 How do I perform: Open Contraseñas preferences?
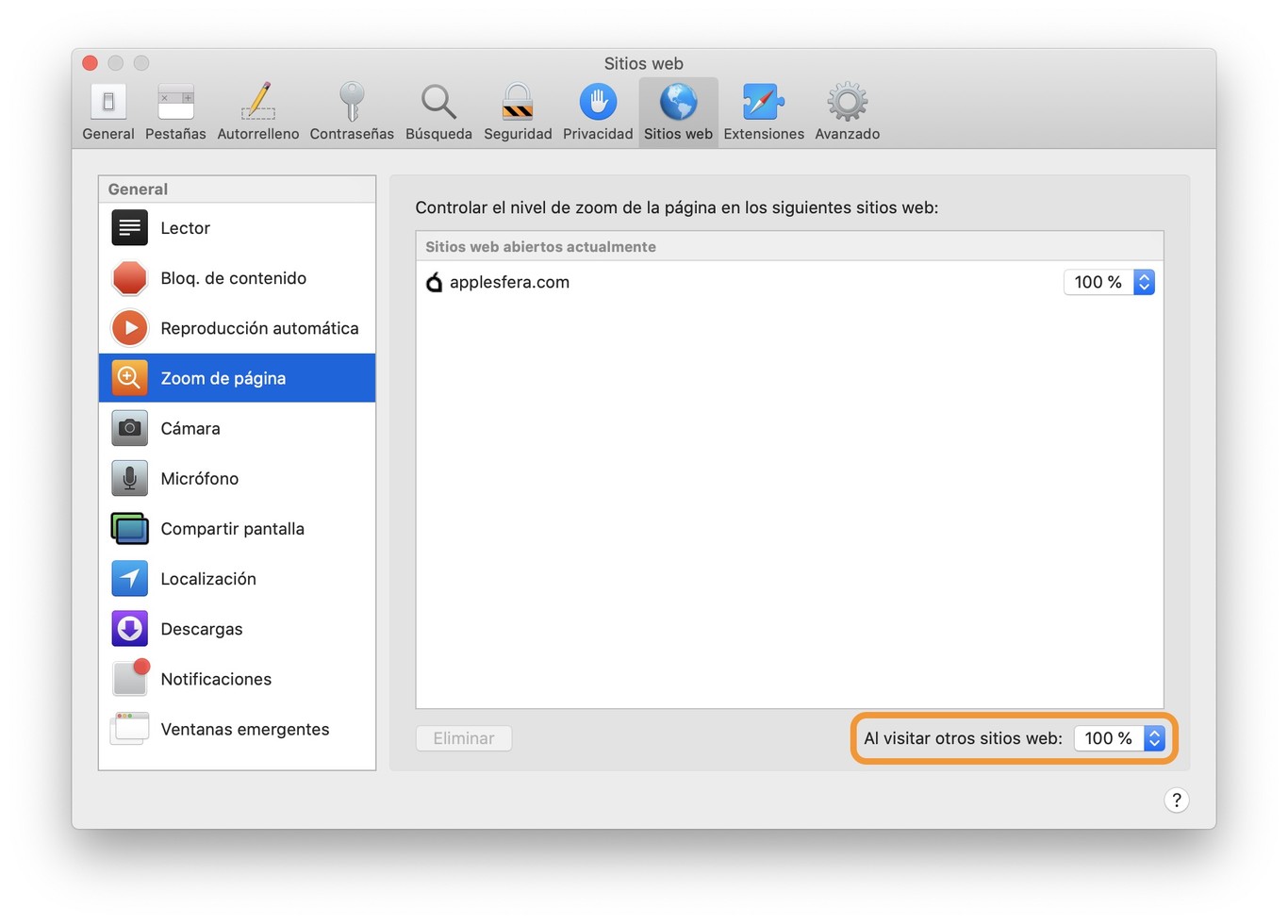coord(351,110)
